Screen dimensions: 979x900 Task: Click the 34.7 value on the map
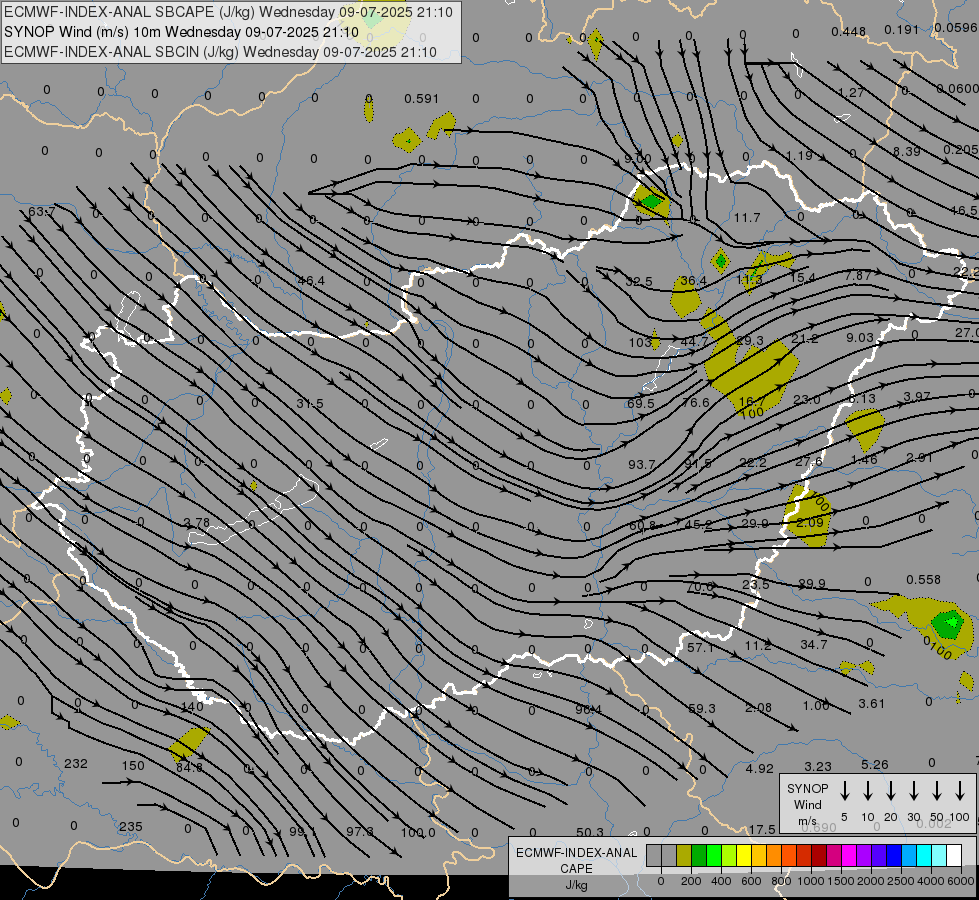point(814,644)
